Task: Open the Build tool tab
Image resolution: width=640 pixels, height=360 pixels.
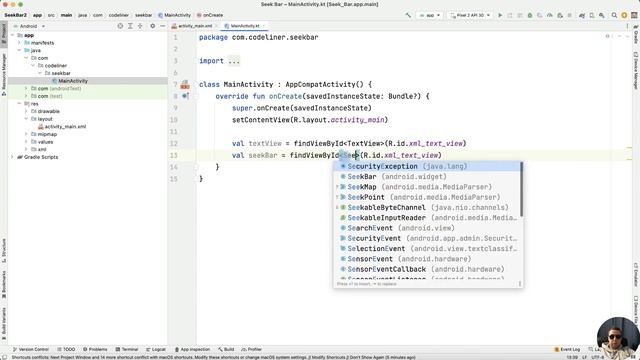Action: (x=226, y=349)
